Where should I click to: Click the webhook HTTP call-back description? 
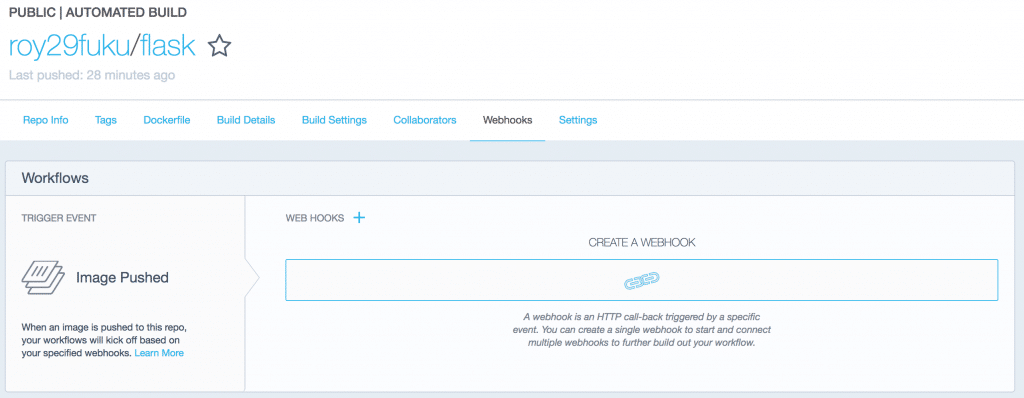[641, 329]
